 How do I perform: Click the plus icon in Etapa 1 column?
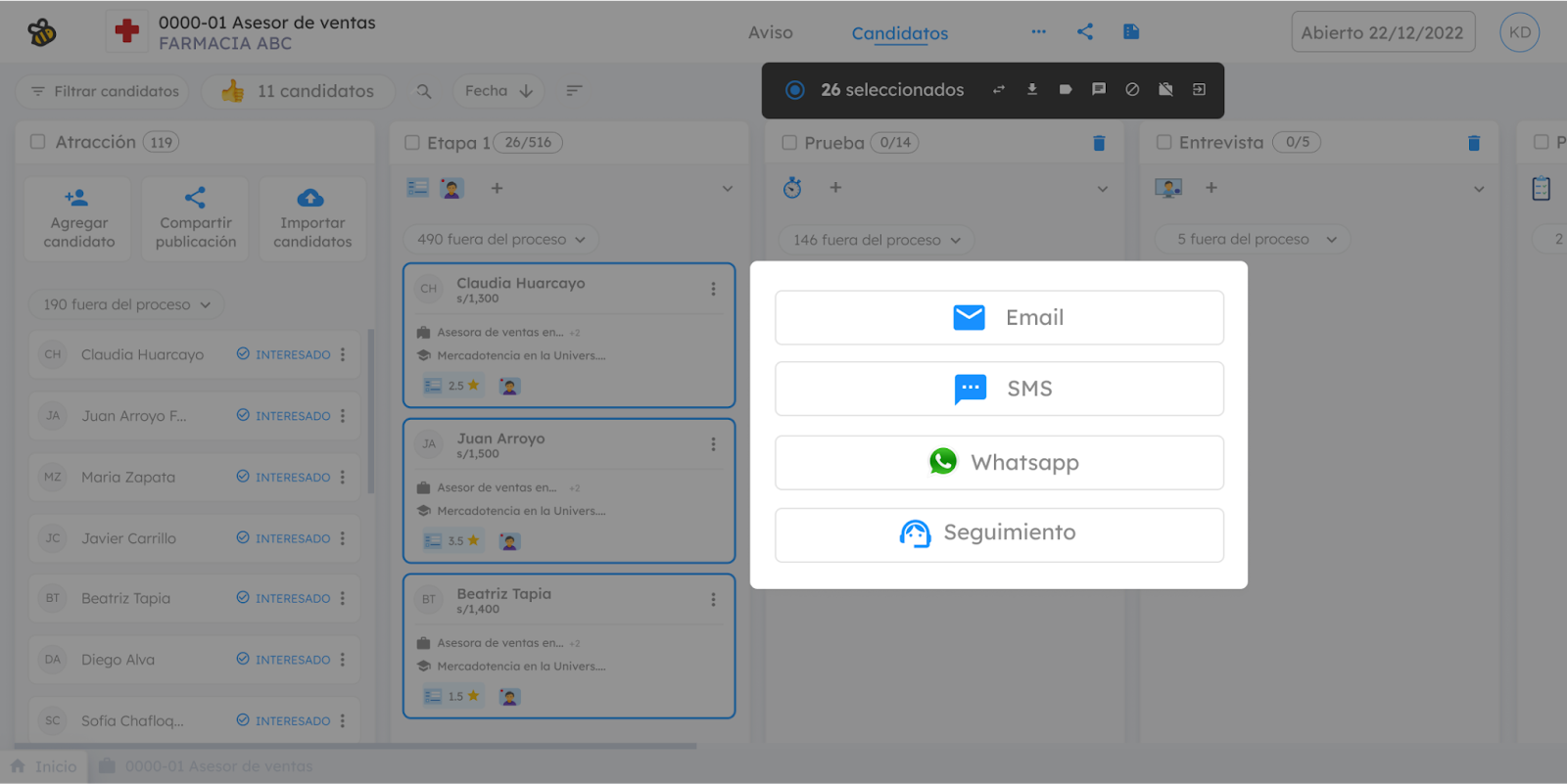click(497, 188)
